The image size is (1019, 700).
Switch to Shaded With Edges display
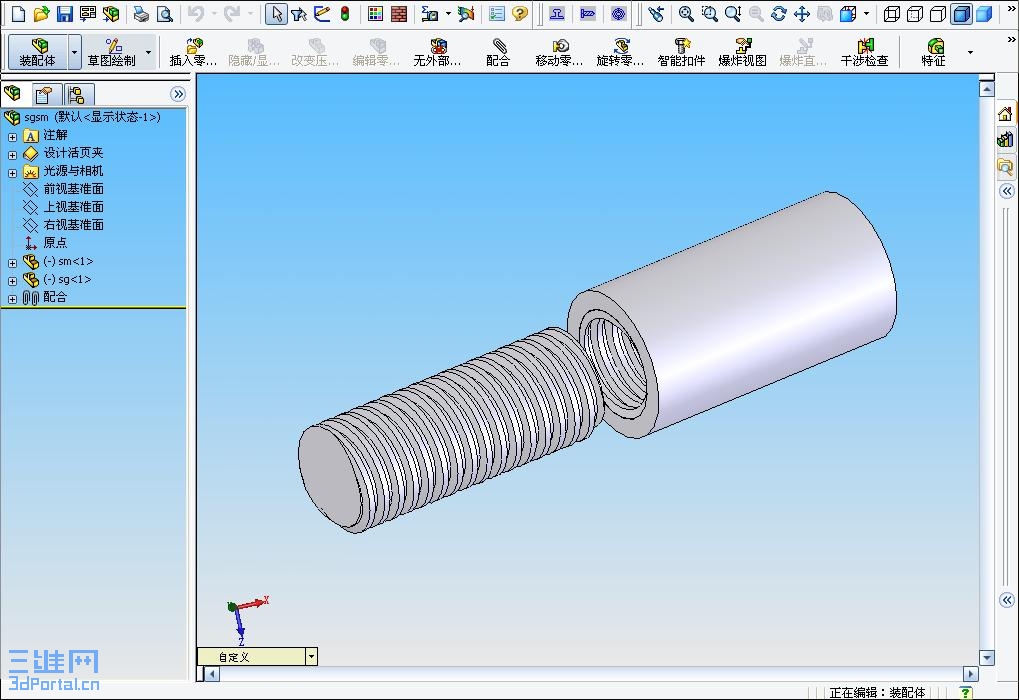click(x=961, y=14)
